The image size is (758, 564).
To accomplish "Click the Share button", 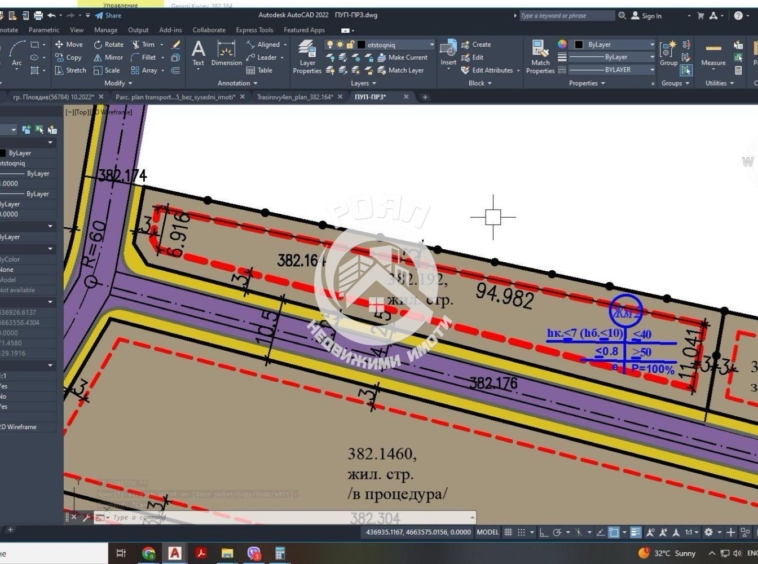I will tap(108, 15).
